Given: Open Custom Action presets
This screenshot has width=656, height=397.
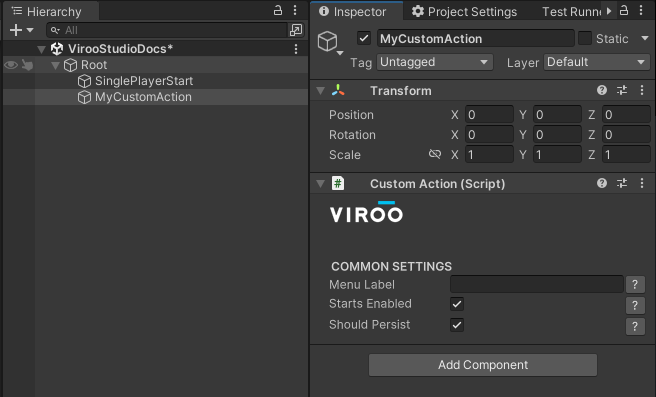Looking at the screenshot, I should 622,183.
